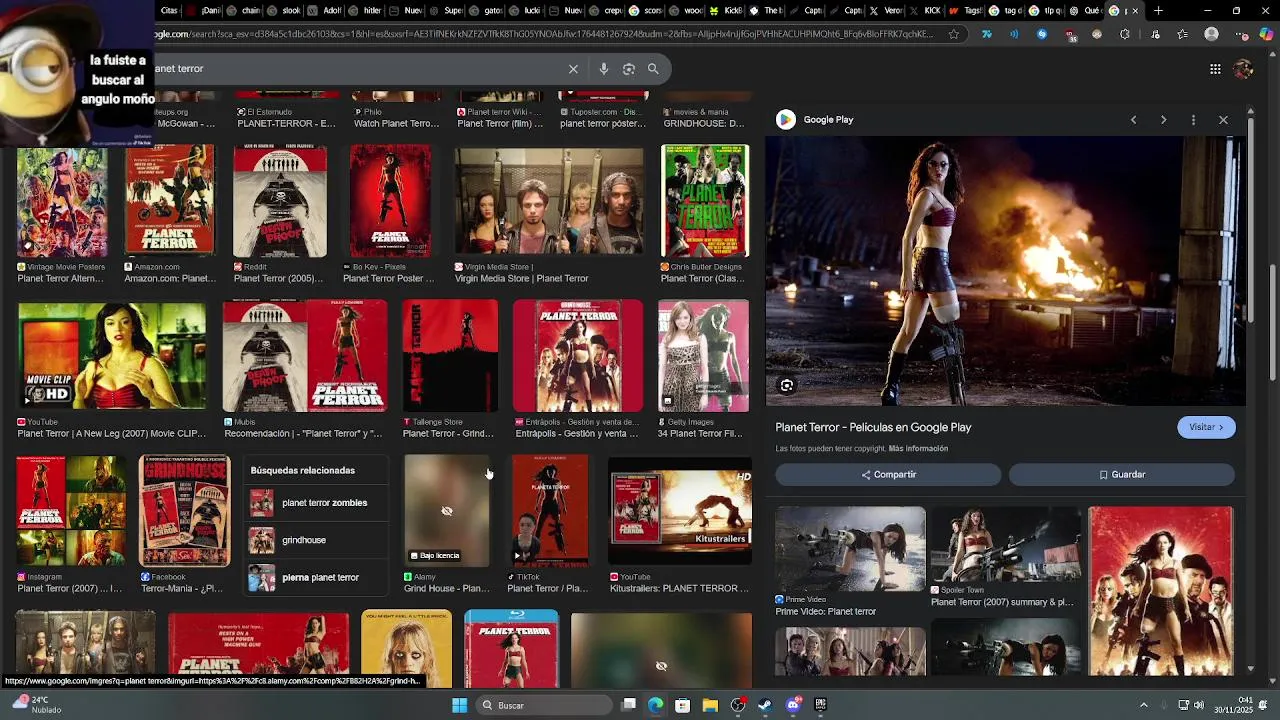Open the YouTube 'A New Leg' movie clip thumbnail
The width and height of the screenshot is (1280, 720).
(112, 356)
